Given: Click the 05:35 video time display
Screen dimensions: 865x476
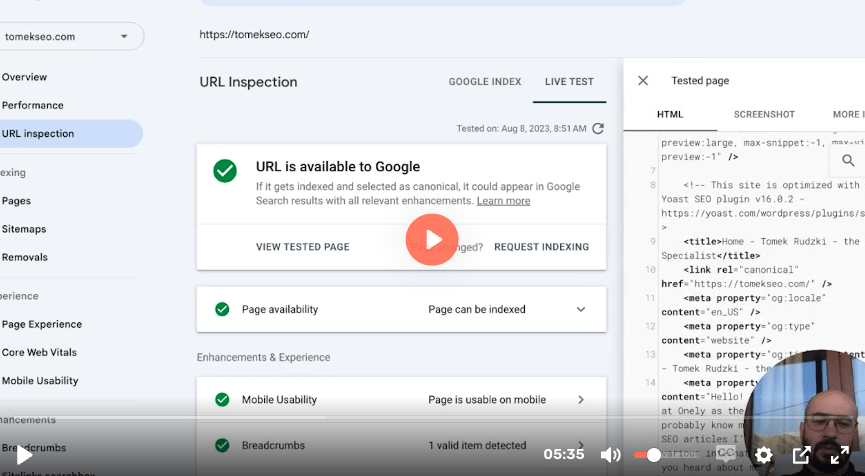Looking at the screenshot, I should [x=563, y=454].
